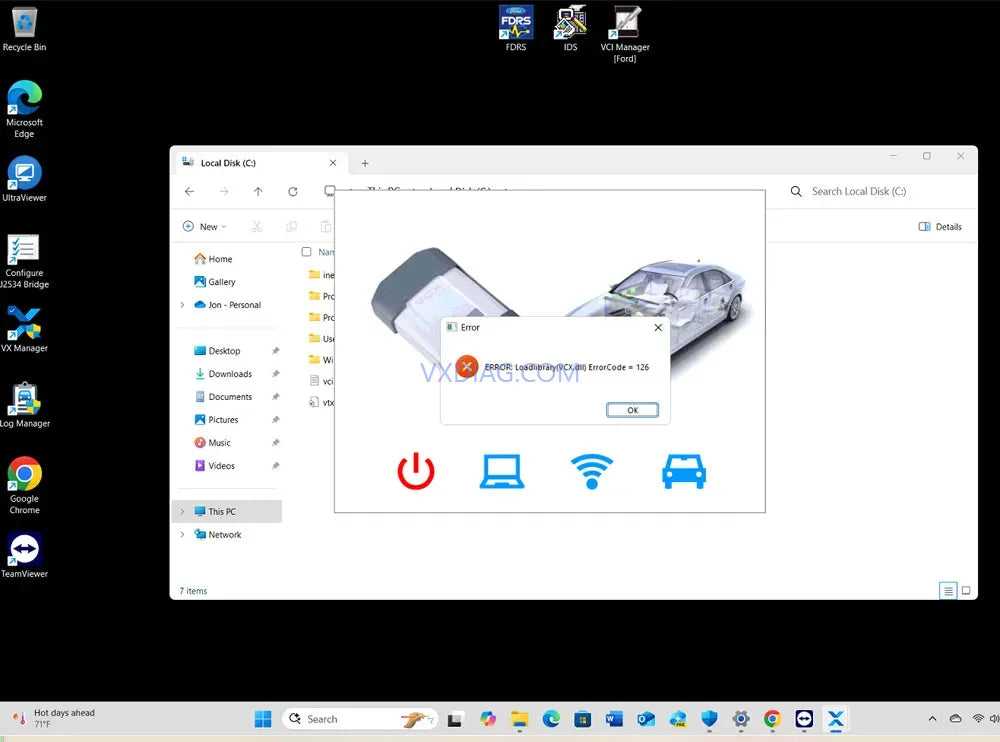Screen dimensions: 1000x742
Task: Tick the select-all checkbox in file list
Action: (306, 252)
